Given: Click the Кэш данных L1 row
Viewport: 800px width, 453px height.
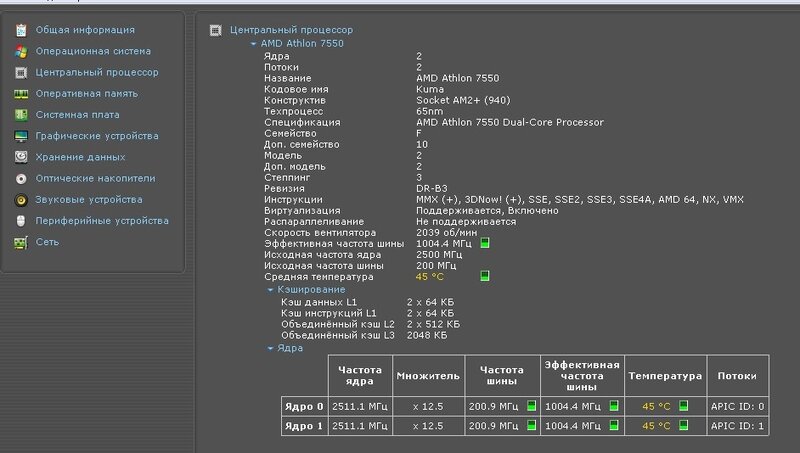Looking at the screenshot, I should point(367,303).
